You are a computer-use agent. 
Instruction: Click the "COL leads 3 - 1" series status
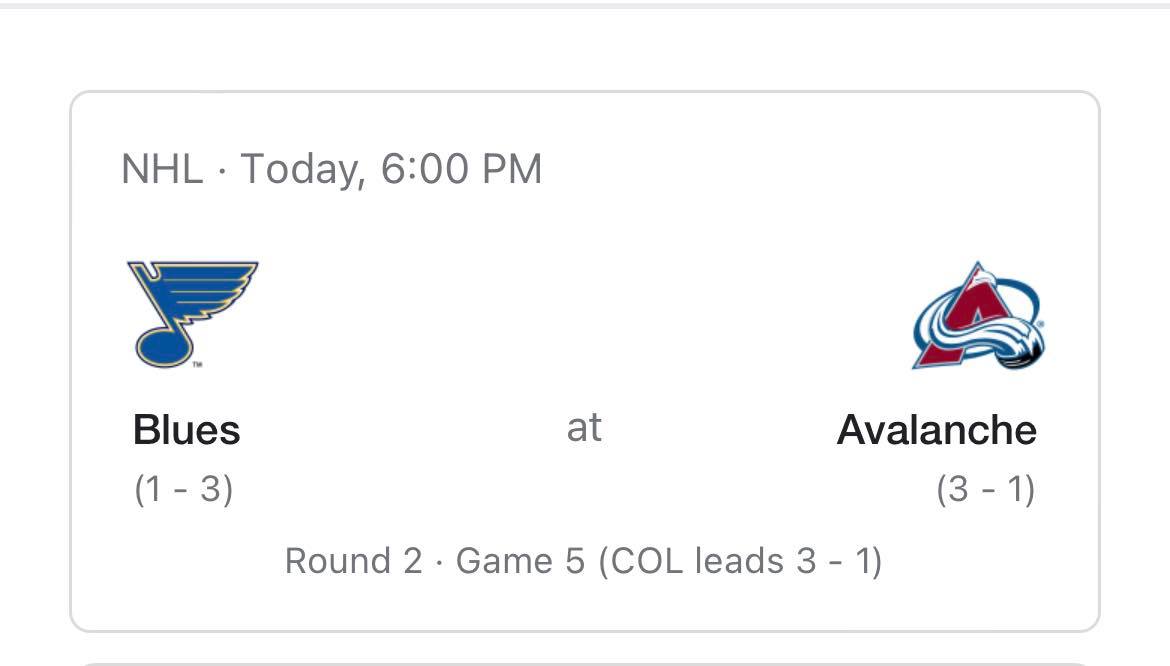click(x=740, y=561)
